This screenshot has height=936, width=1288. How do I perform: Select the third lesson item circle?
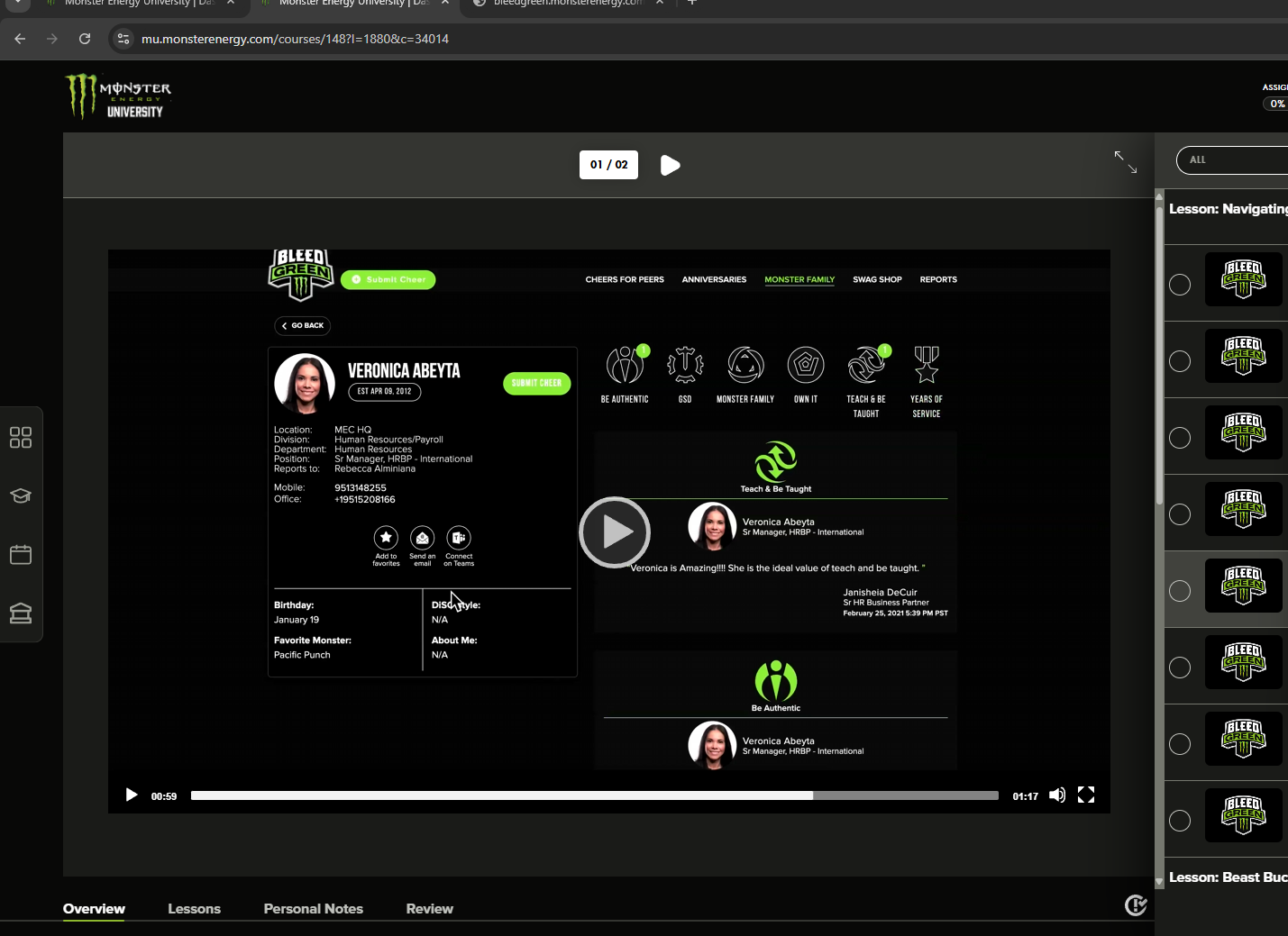click(1180, 438)
